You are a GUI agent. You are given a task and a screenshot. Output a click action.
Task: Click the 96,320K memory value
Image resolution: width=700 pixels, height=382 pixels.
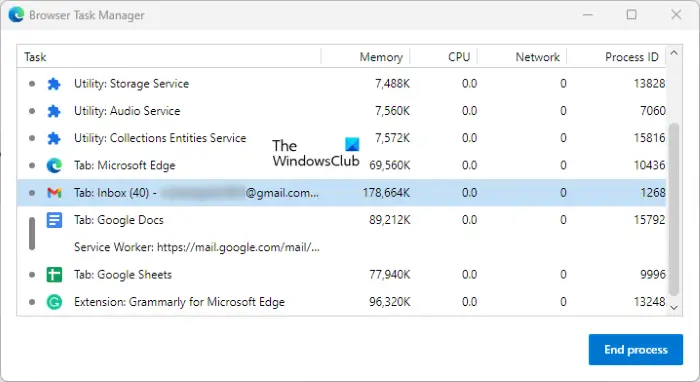coord(390,302)
